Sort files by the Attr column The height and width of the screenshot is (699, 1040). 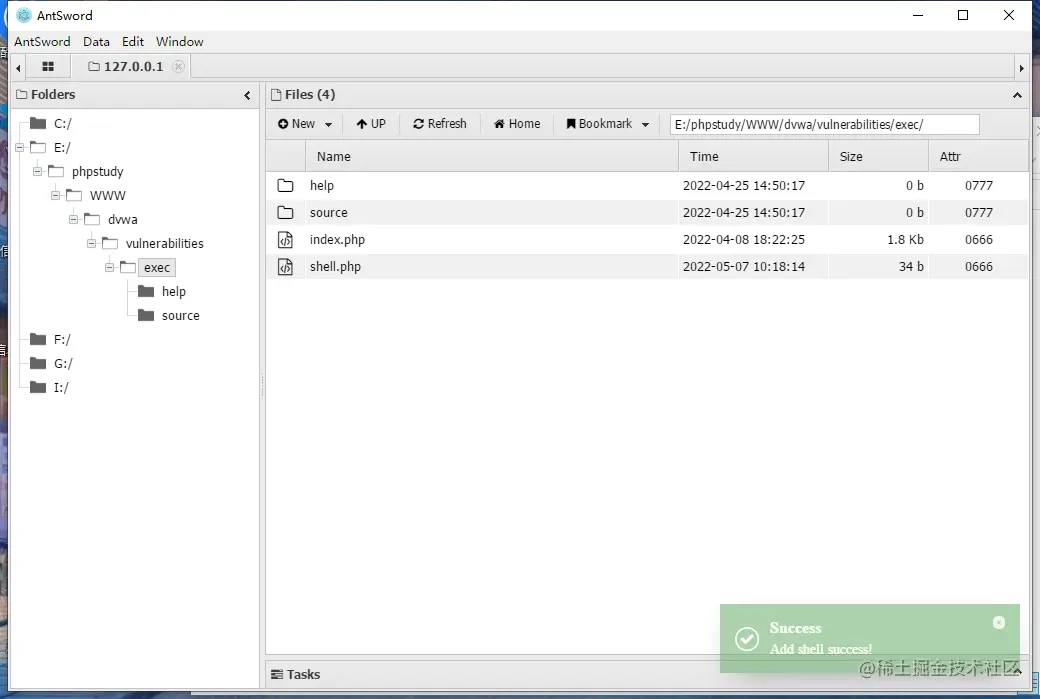click(978, 157)
